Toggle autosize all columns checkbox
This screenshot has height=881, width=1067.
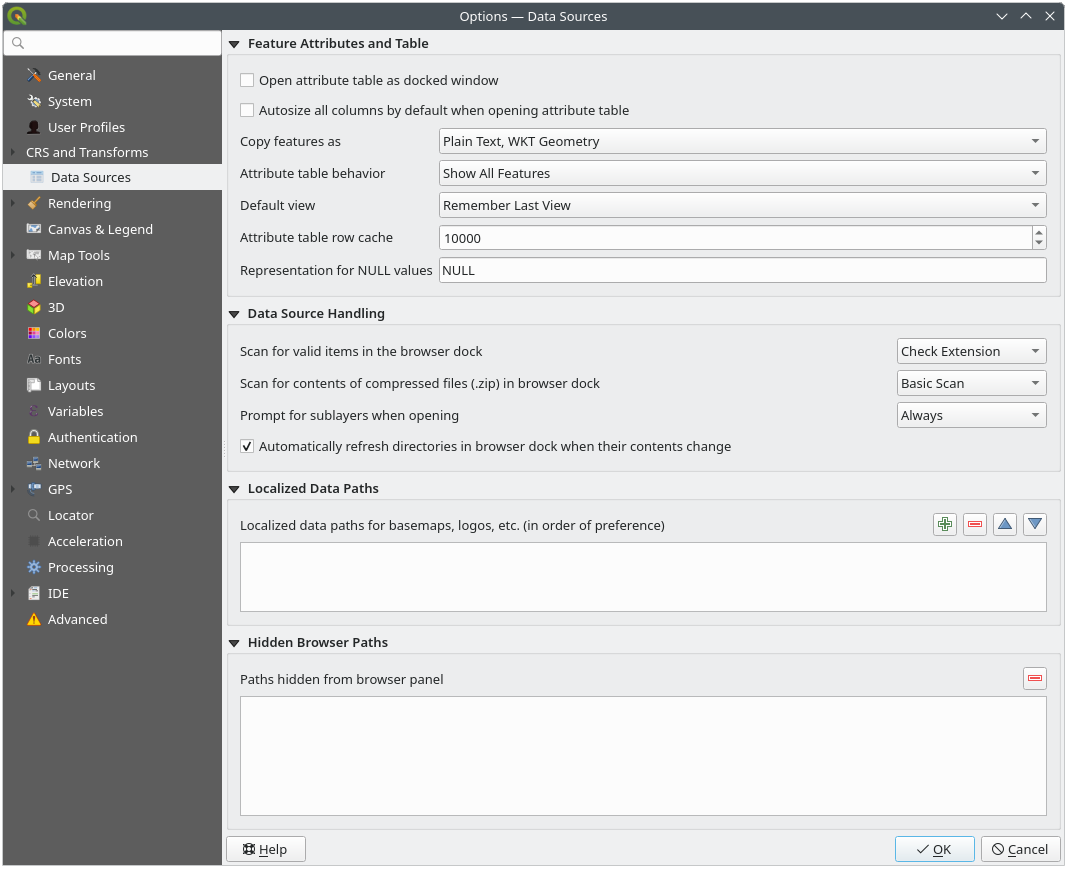247,110
